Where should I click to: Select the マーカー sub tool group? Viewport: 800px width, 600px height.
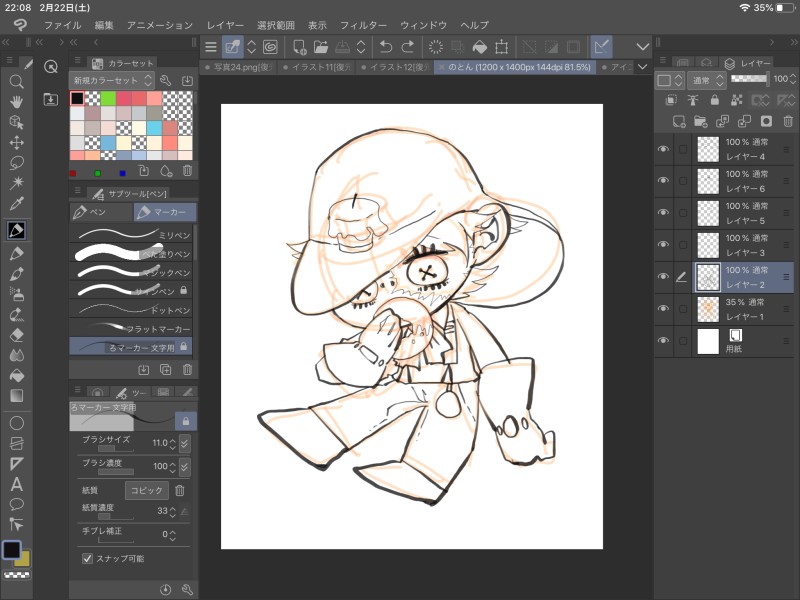pyautogui.click(x=165, y=212)
